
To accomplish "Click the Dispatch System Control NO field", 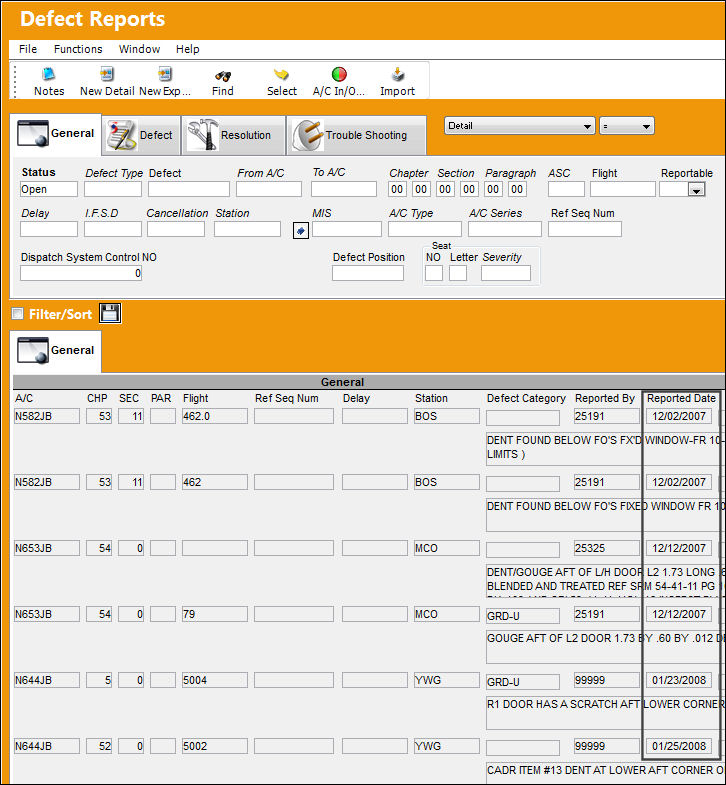I will [81, 273].
